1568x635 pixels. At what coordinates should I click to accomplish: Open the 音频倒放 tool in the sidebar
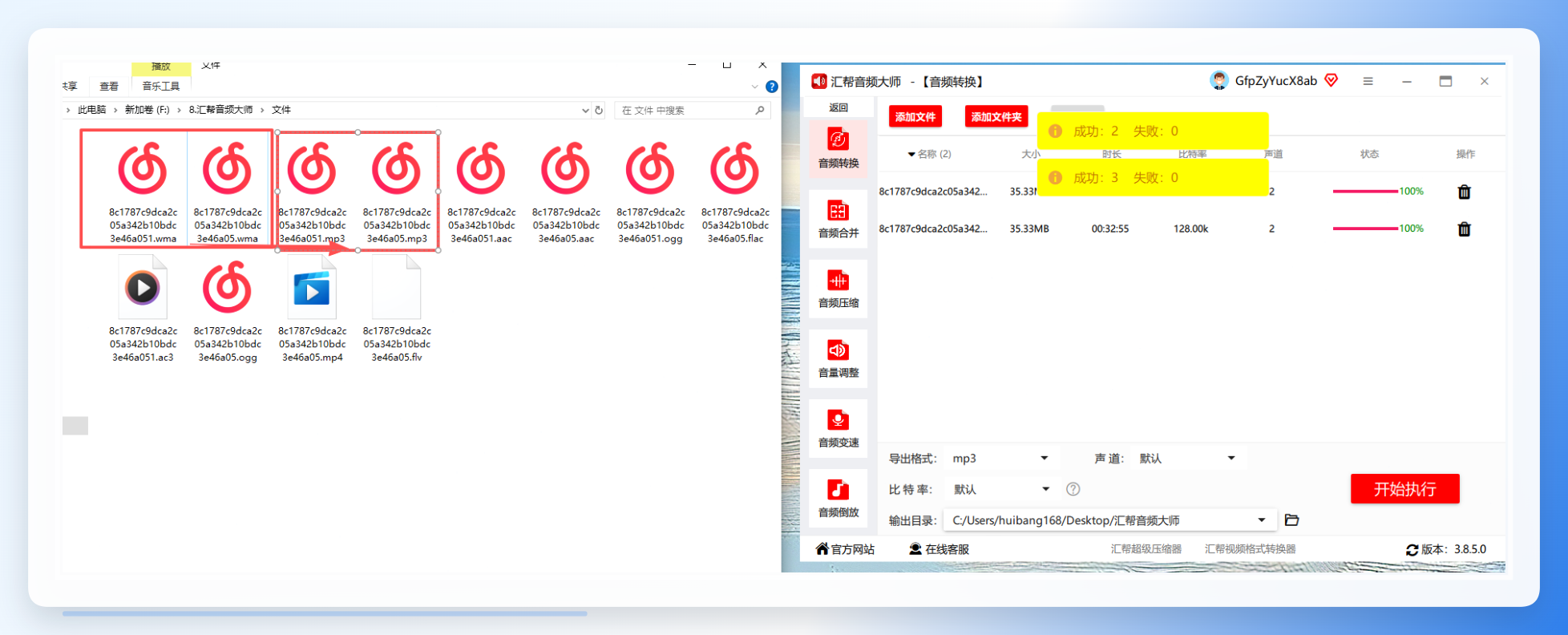tap(838, 498)
